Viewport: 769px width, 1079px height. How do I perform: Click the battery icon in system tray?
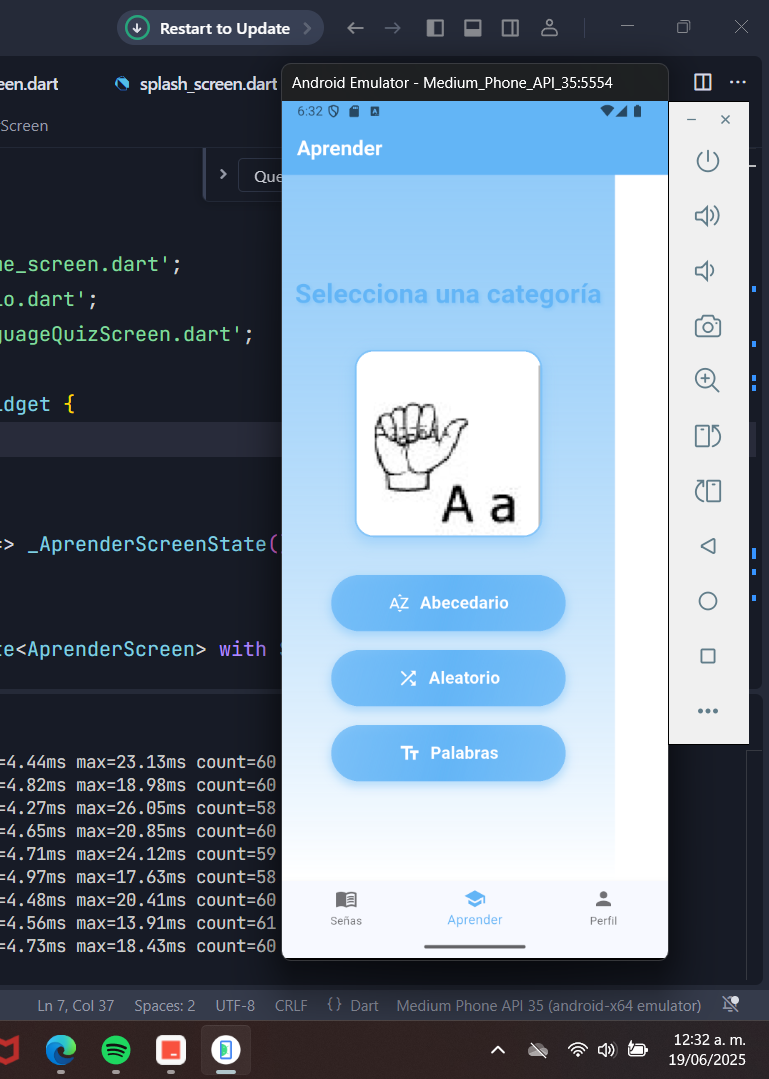(x=637, y=1050)
